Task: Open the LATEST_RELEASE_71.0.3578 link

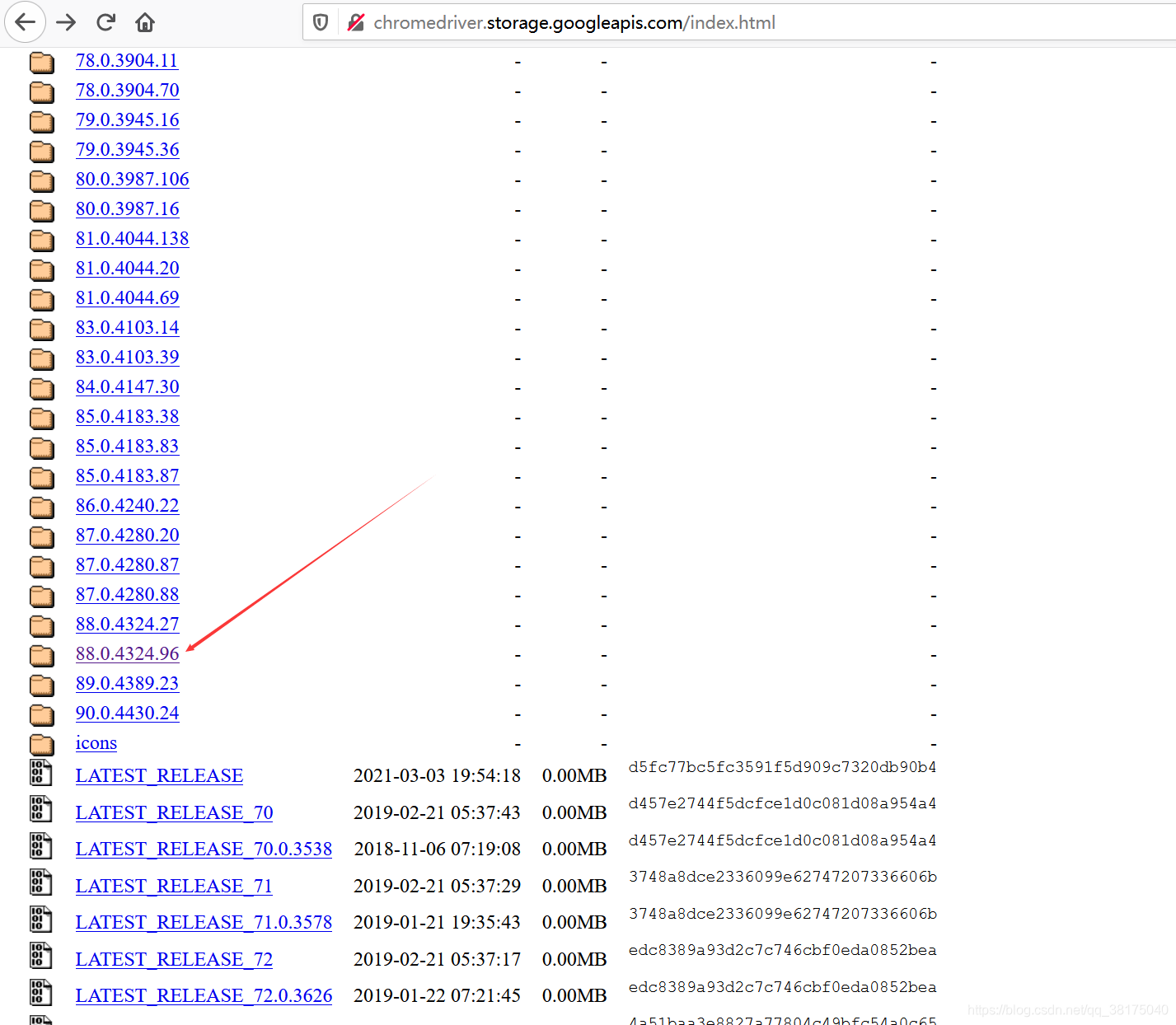Action: tap(204, 923)
